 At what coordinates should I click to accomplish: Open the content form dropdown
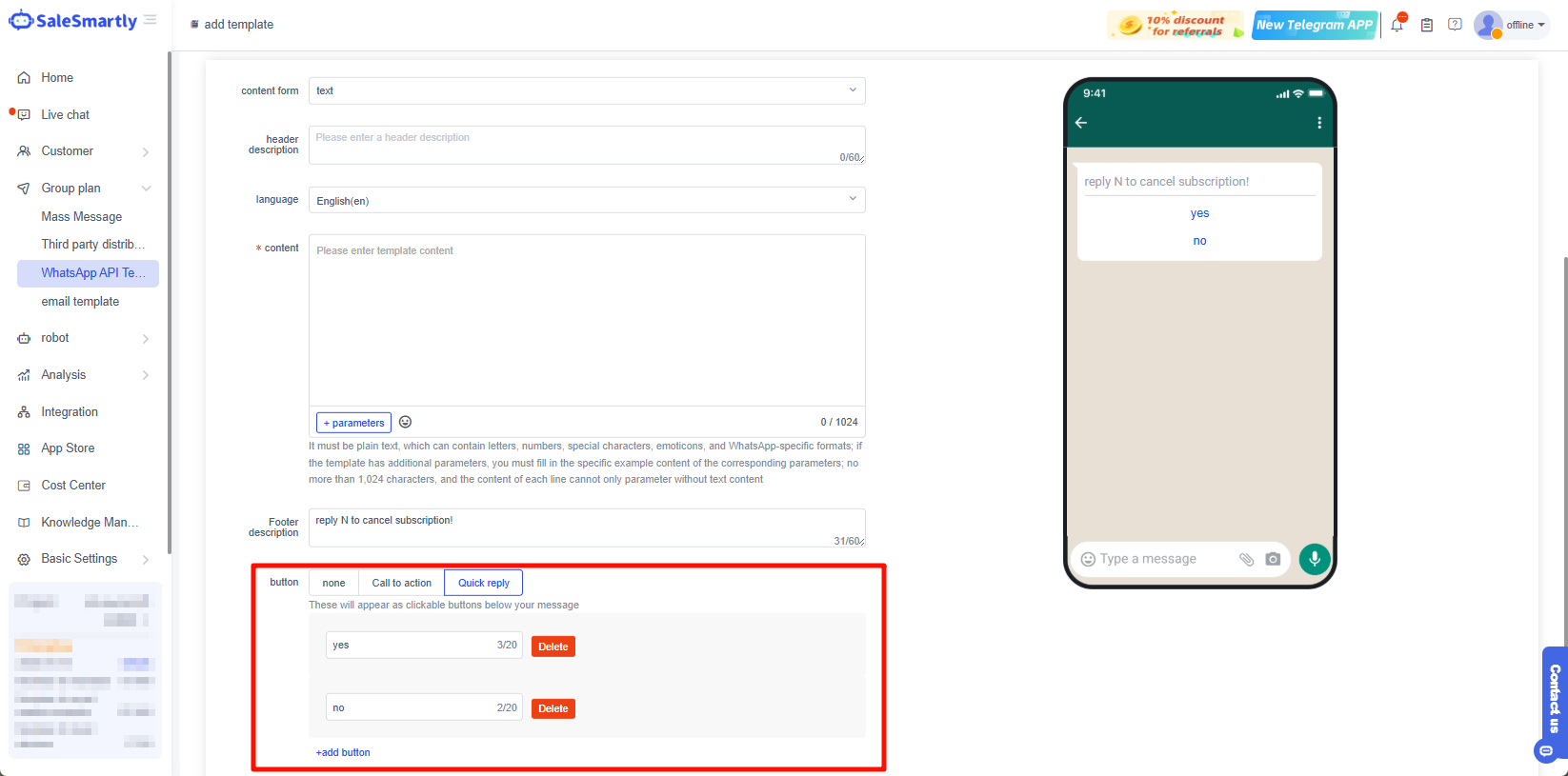(587, 90)
